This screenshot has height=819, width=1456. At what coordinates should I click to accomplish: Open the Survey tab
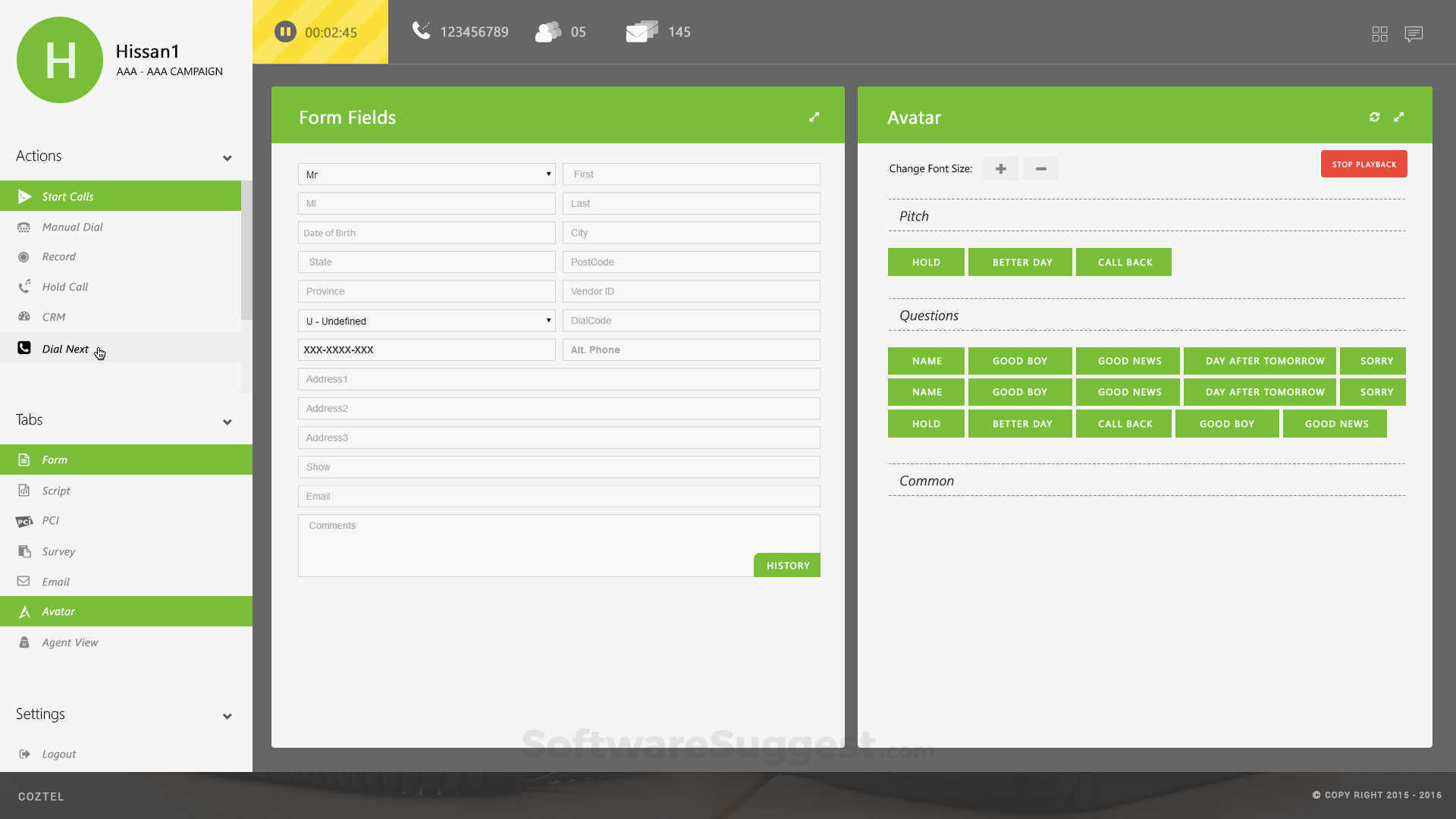58,551
